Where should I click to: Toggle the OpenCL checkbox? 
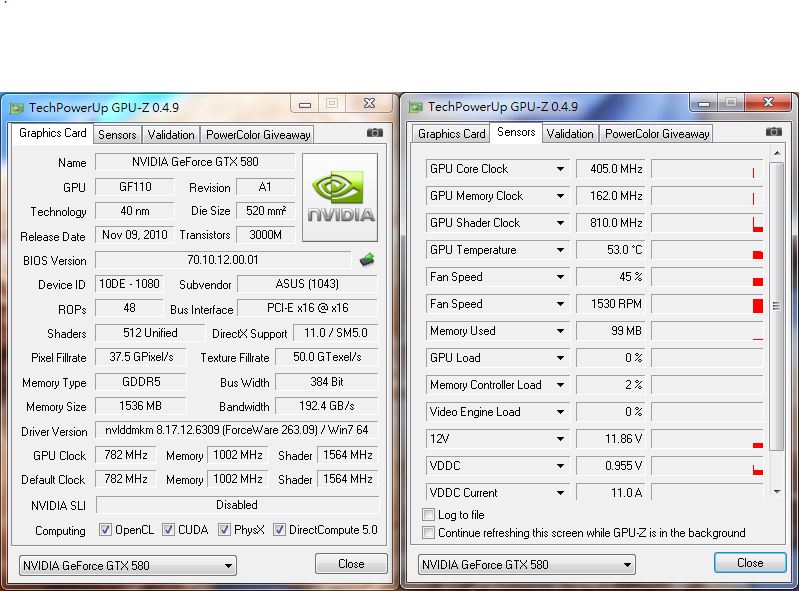tap(105, 530)
